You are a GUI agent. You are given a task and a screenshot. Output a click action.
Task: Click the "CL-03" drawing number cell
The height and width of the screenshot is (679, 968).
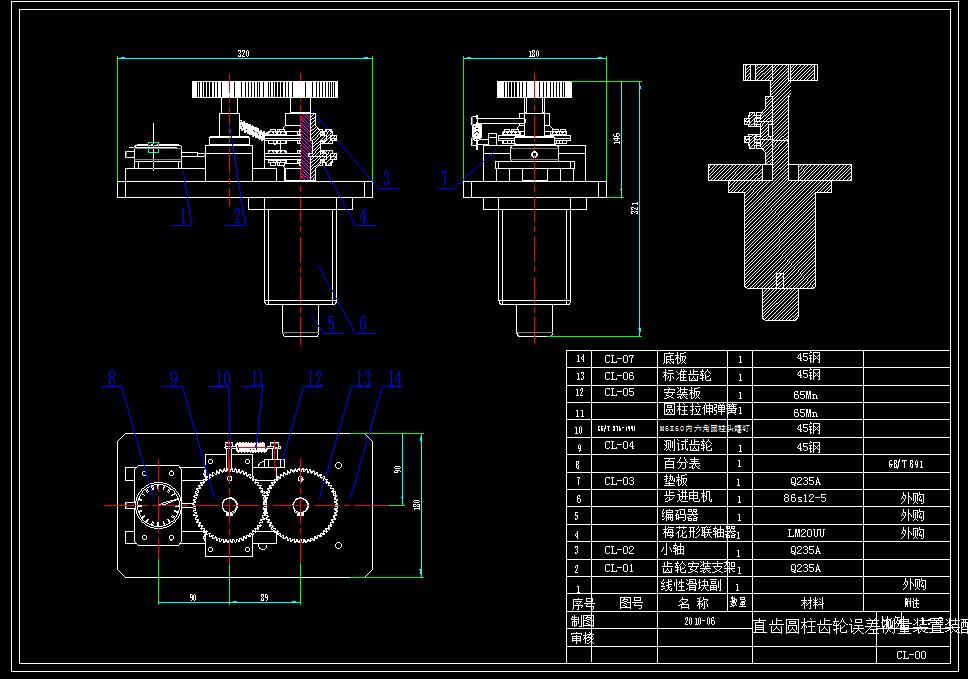pos(619,481)
